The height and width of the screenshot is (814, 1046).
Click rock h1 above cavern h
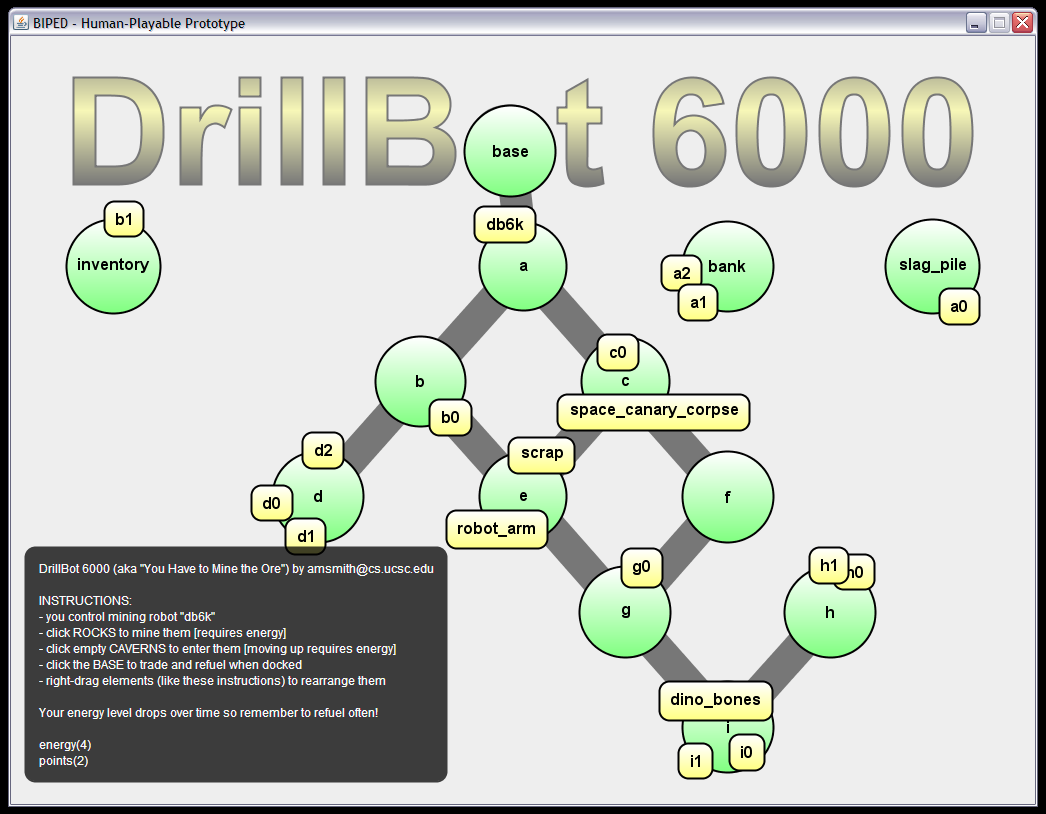pyautogui.click(x=828, y=565)
